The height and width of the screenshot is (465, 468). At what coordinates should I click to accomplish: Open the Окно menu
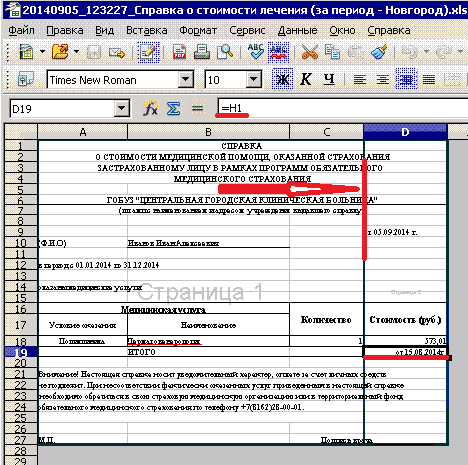342,30
